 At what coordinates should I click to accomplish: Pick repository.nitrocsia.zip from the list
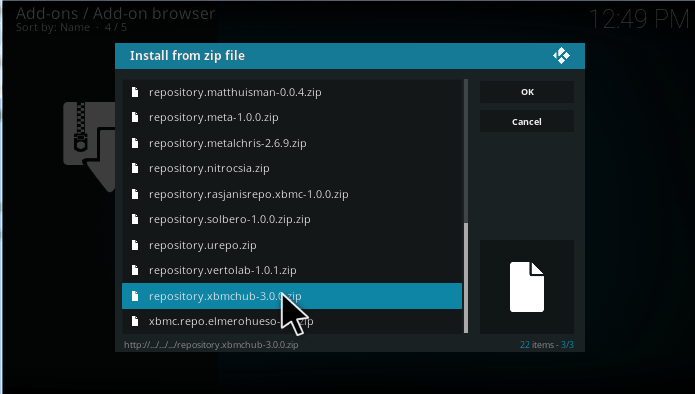coord(292,168)
